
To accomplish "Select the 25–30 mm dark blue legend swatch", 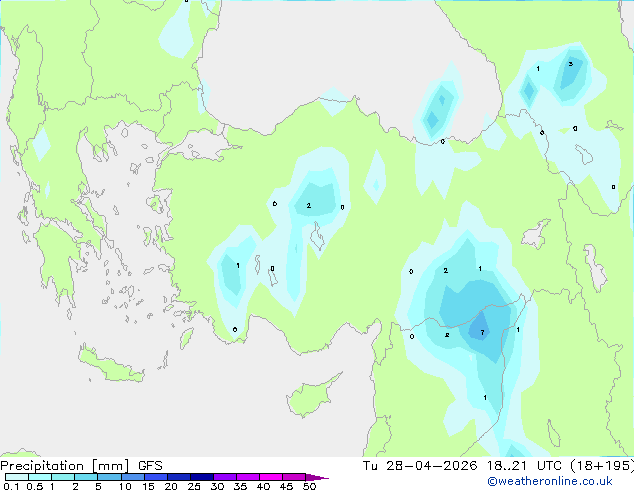I will click(201, 477).
